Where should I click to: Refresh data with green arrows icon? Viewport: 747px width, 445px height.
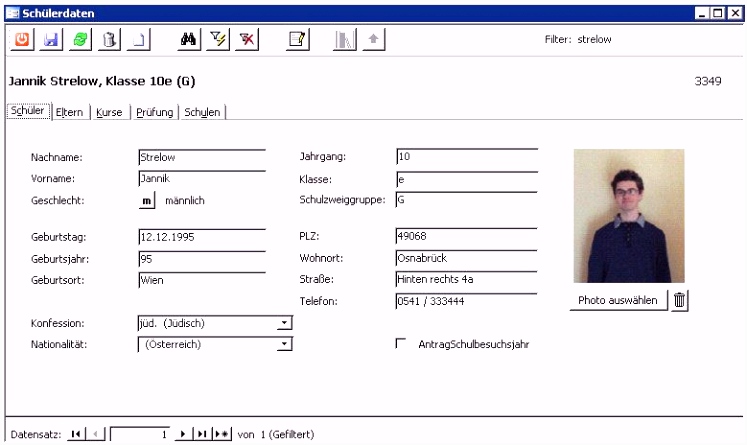[x=80, y=39]
